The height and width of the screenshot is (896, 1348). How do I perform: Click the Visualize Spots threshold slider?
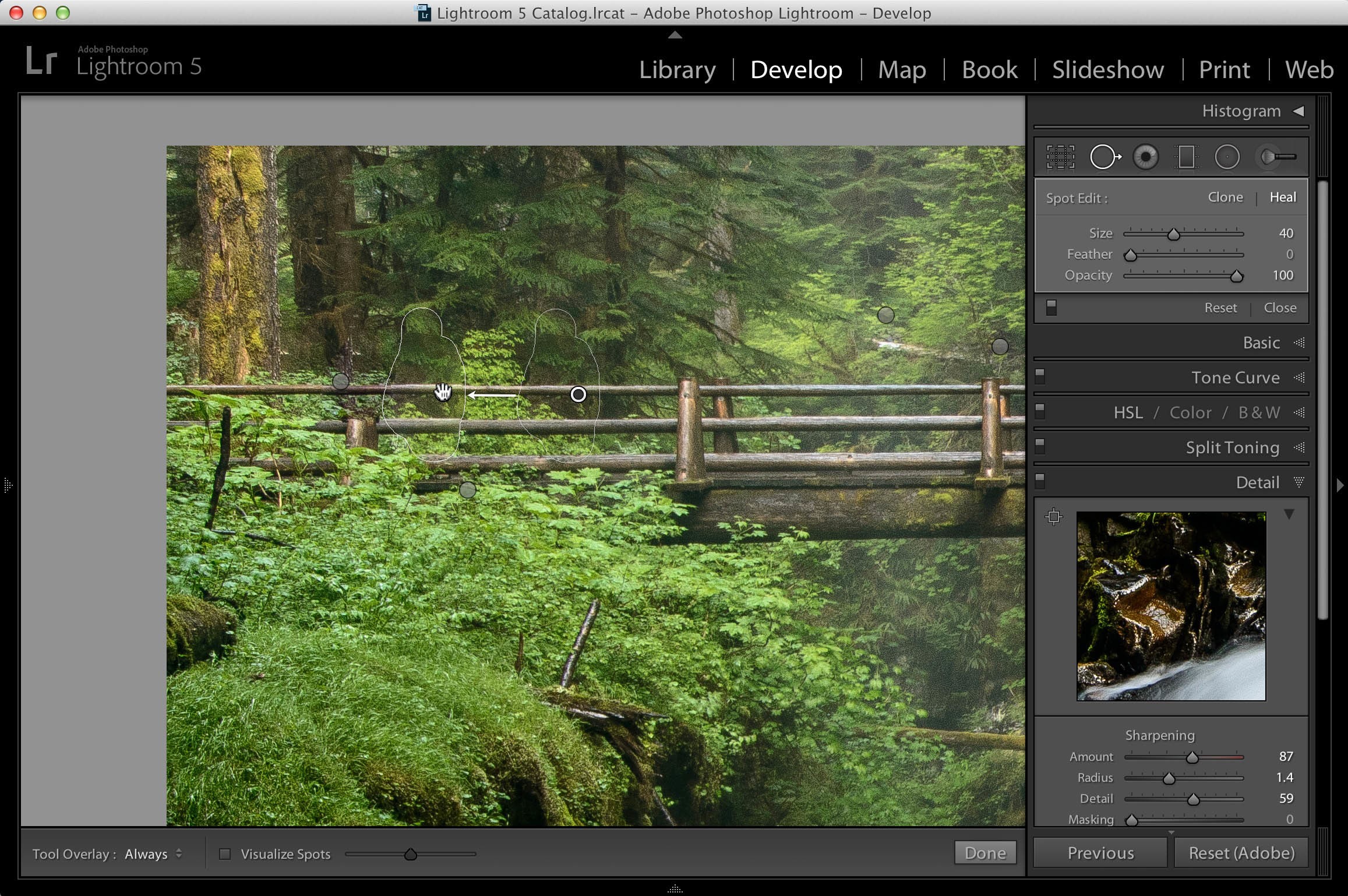[410, 854]
